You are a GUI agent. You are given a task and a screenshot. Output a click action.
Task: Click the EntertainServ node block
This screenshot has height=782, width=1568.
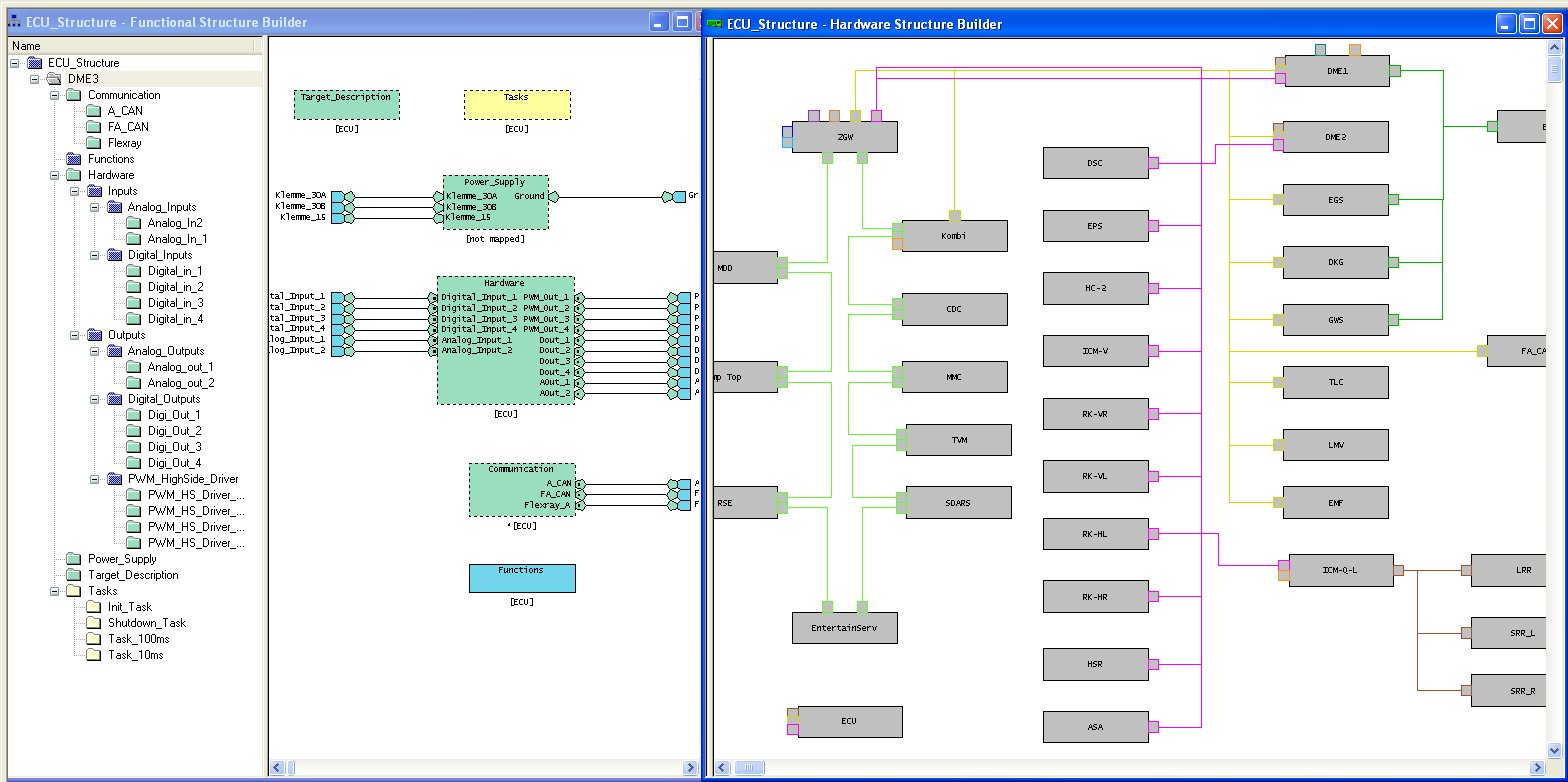point(845,628)
